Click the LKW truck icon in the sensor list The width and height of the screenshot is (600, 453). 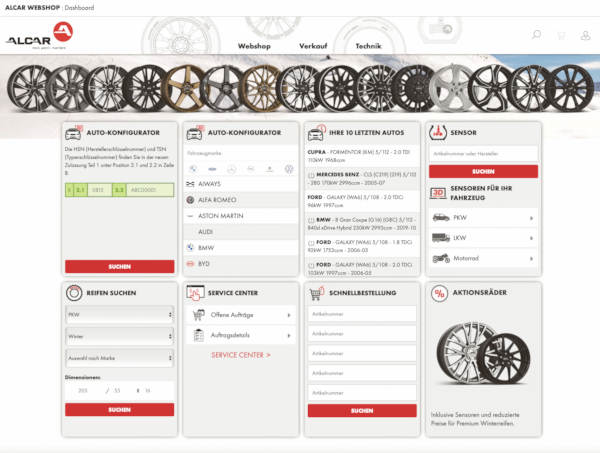441,238
